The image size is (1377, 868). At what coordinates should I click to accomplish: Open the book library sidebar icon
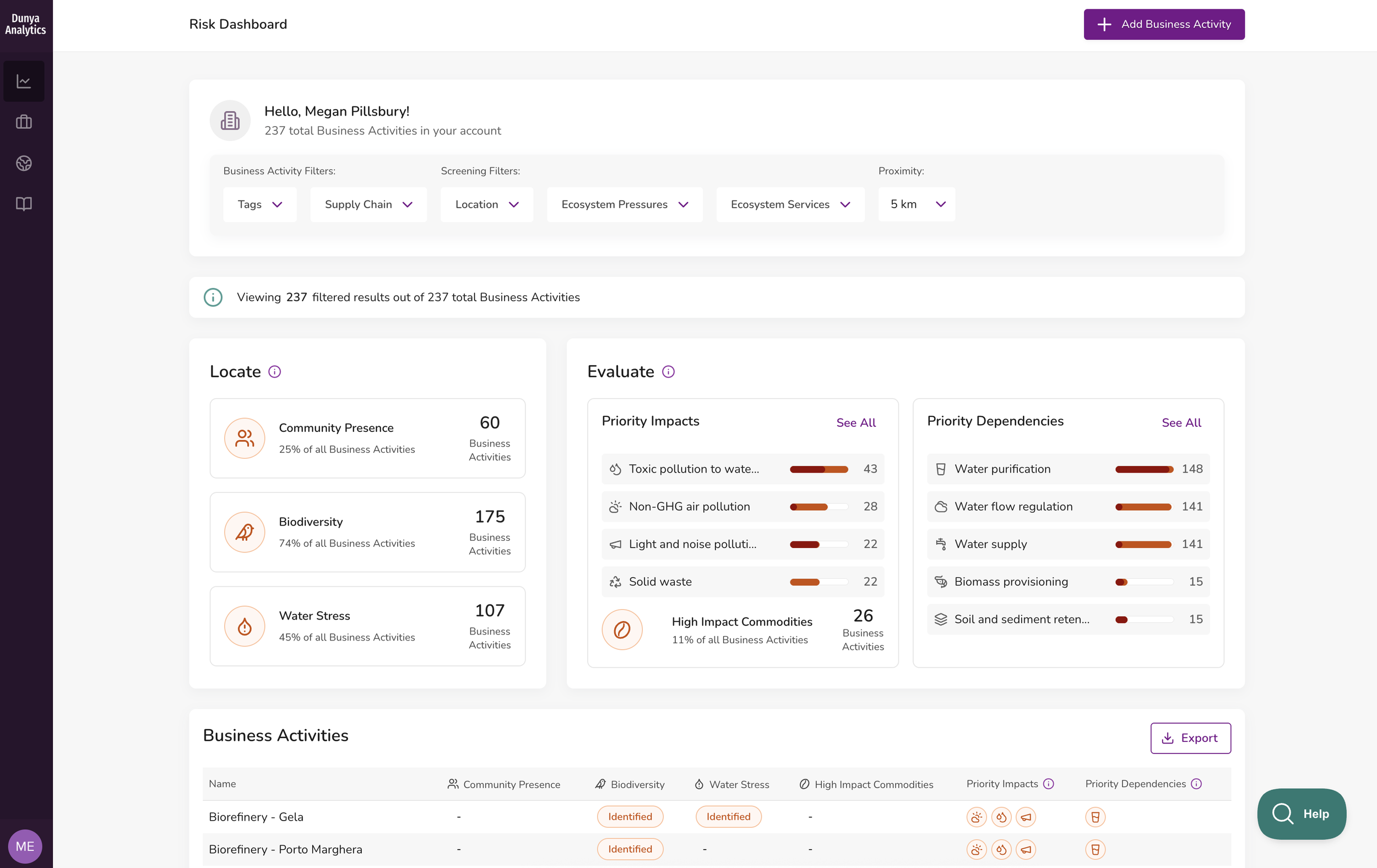click(x=24, y=204)
